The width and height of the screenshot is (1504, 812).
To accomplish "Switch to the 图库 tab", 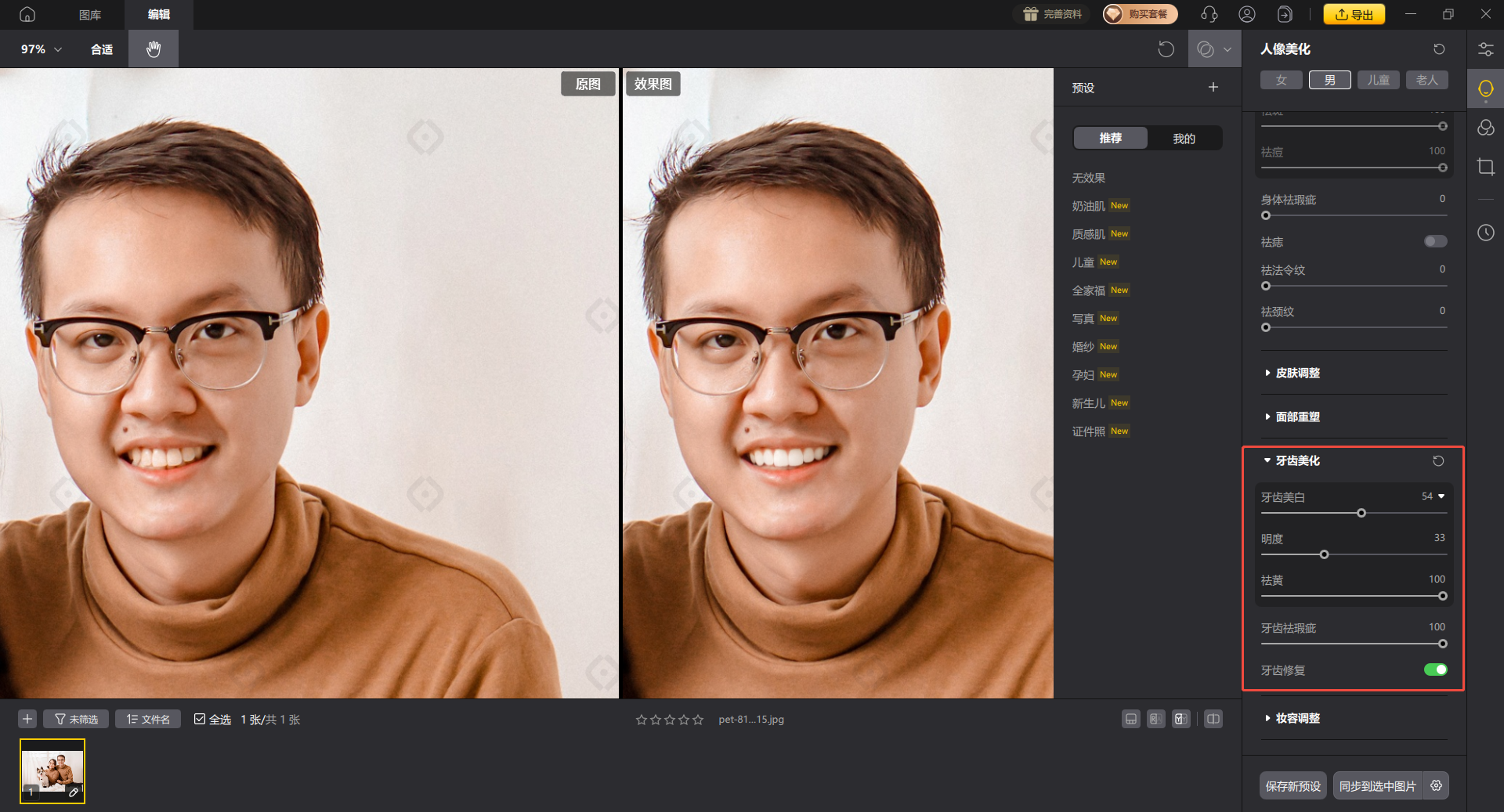I will pos(90,14).
